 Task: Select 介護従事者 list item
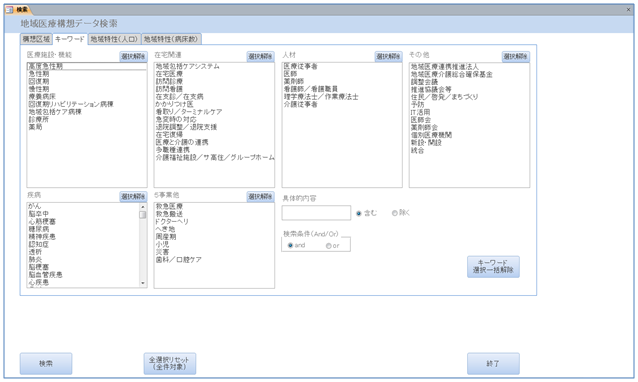[x=342, y=104]
